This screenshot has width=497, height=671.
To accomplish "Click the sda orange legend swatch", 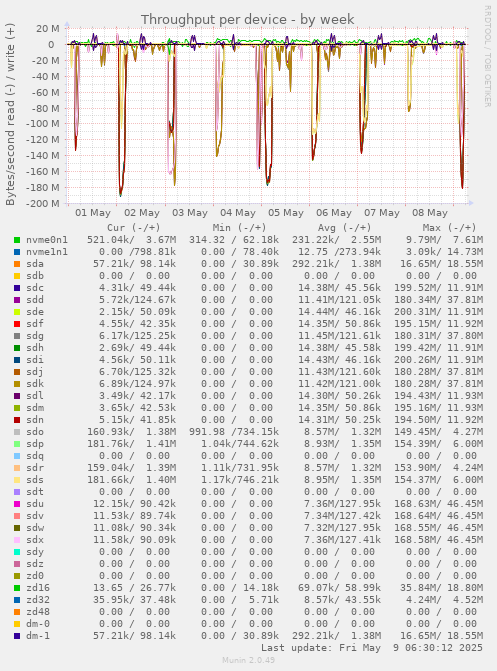I will [17, 264].
